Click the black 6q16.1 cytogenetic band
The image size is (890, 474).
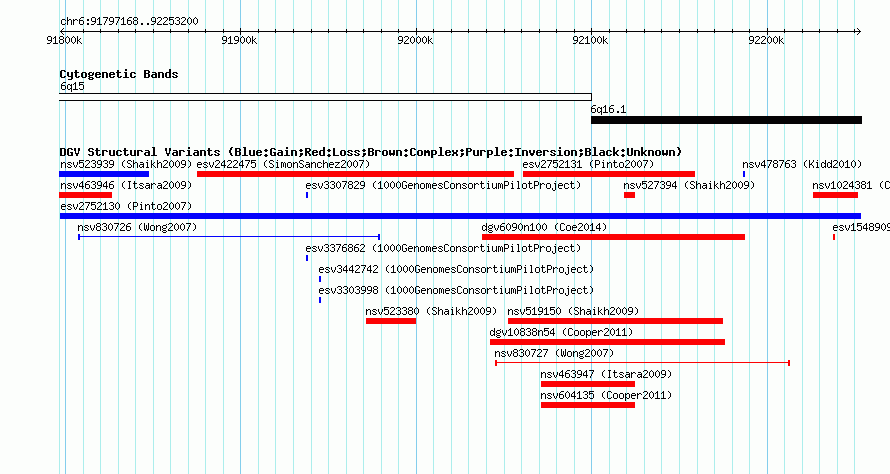(727, 120)
